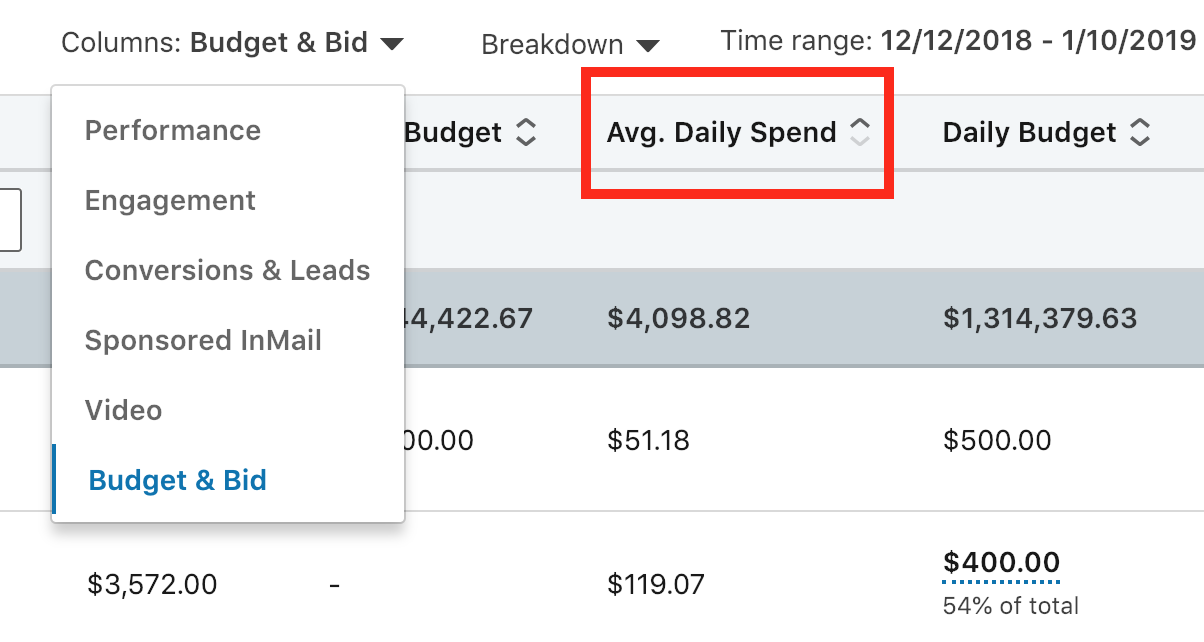Switch to Video columns view
The width and height of the screenshot is (1204, 642).
tap(123, 410)
